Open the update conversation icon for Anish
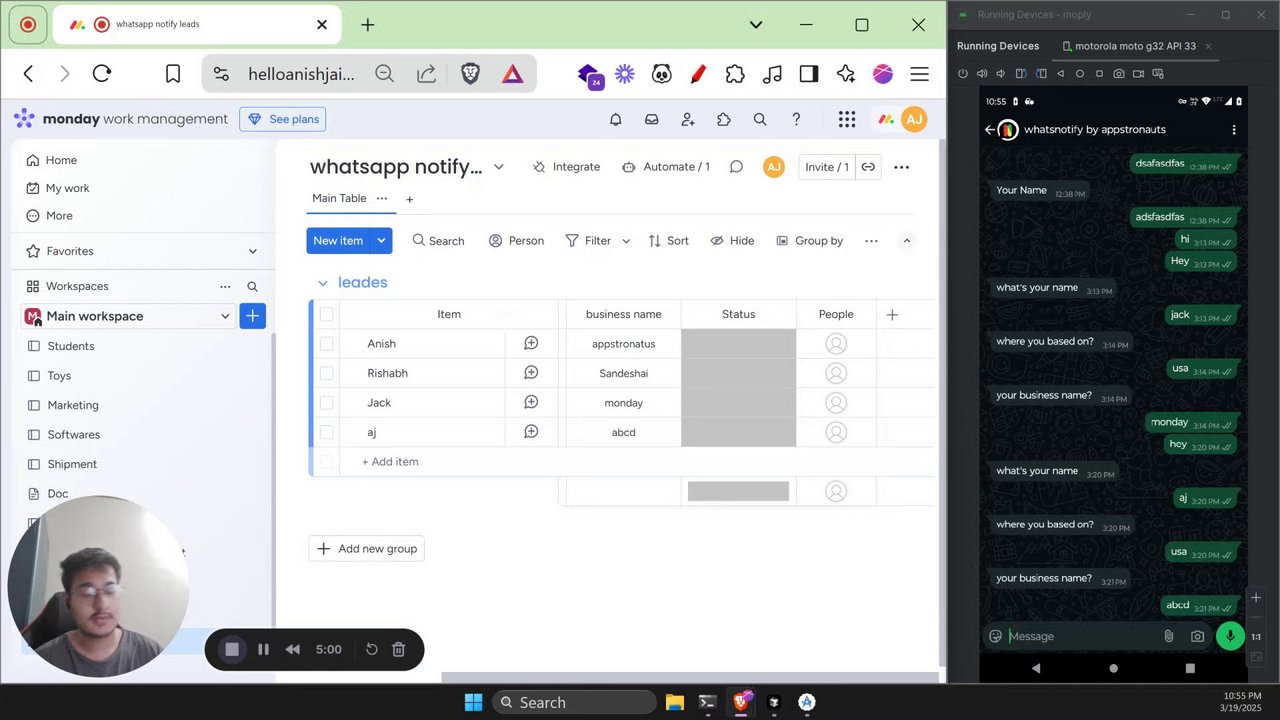The height and width of the screenshot is (720, 1280). click(531, 343)
